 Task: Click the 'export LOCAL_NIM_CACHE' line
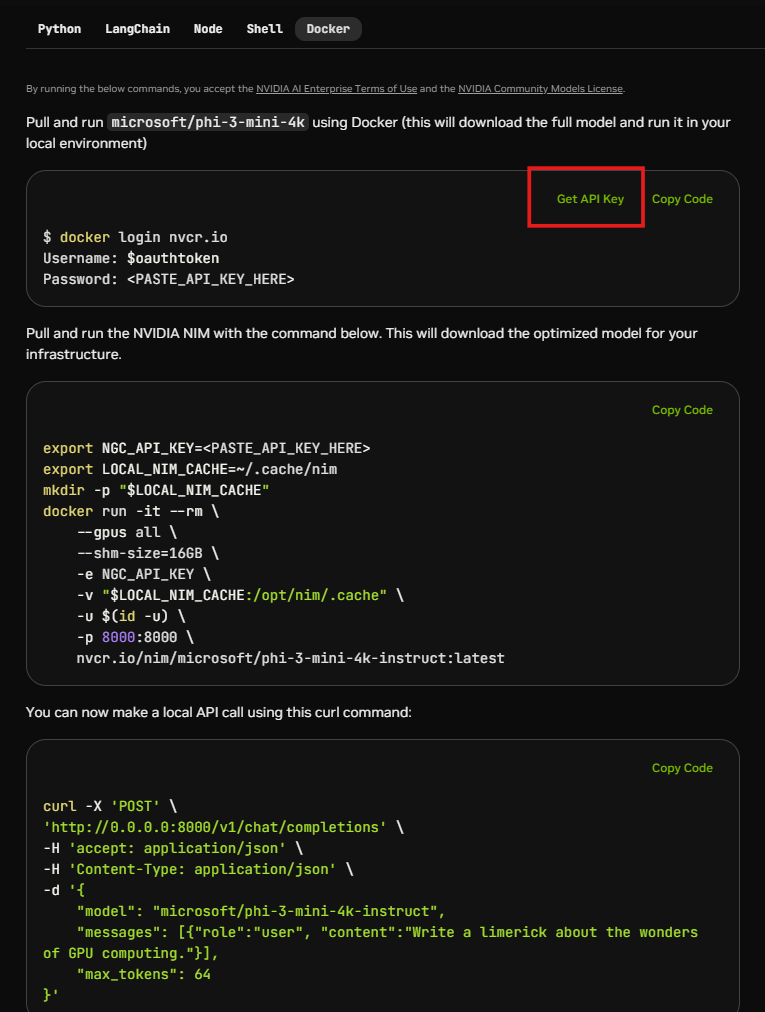[197, 469]
